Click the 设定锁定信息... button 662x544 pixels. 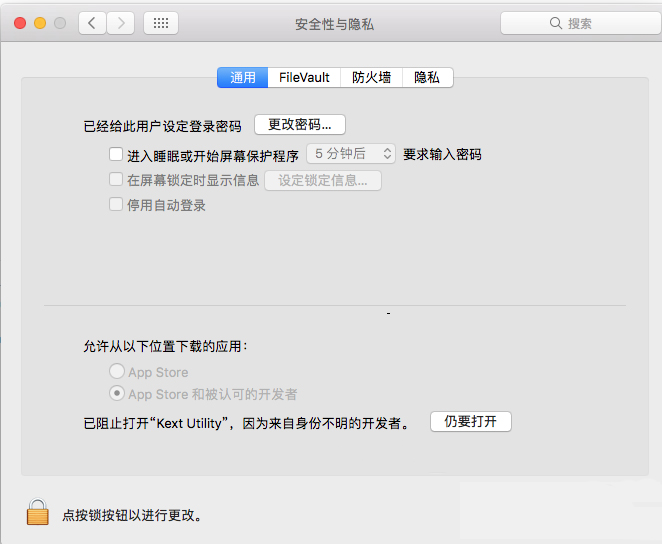click(323, 181)
